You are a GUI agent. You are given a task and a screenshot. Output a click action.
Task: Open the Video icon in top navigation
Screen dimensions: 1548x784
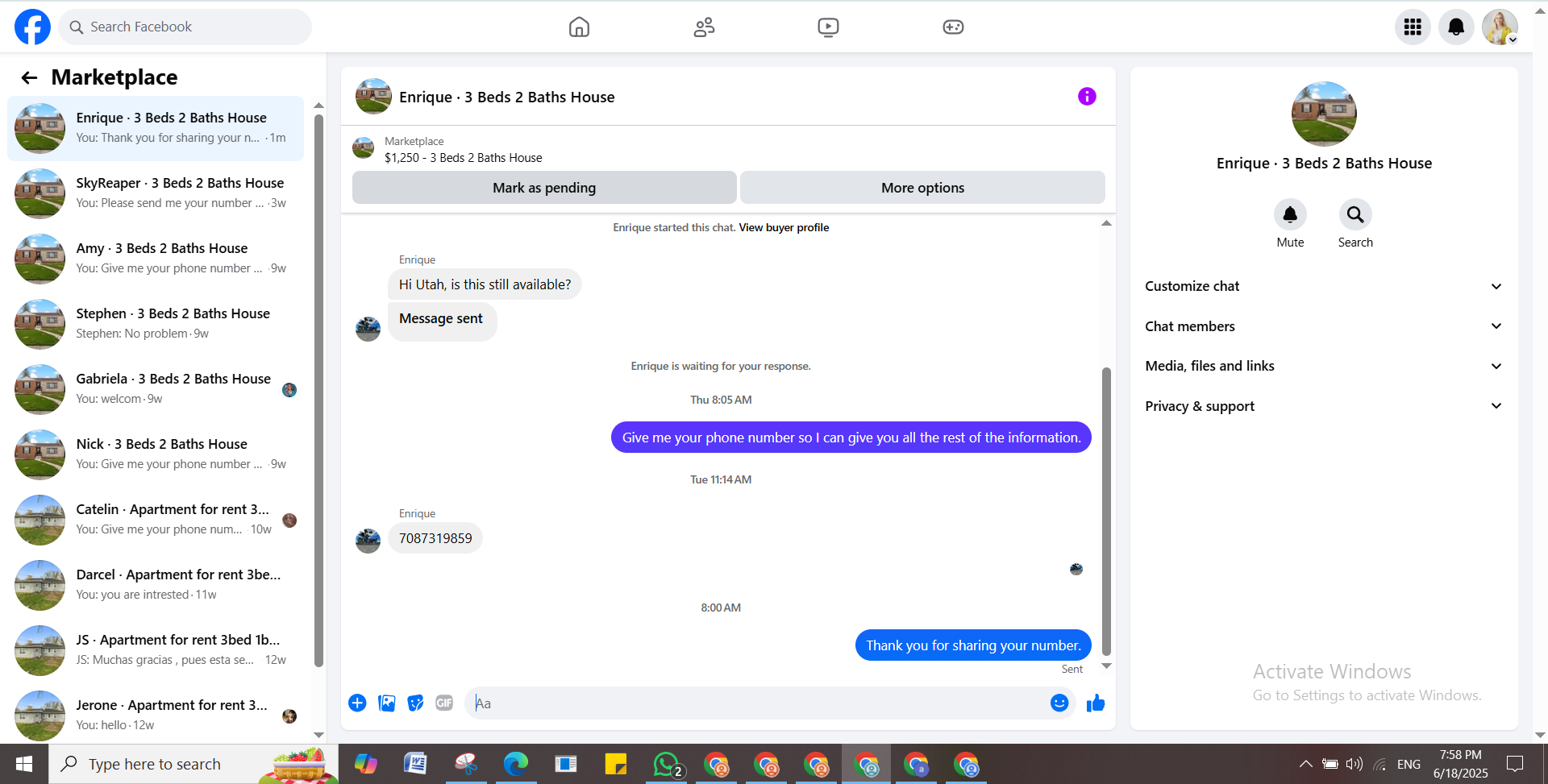828,27
